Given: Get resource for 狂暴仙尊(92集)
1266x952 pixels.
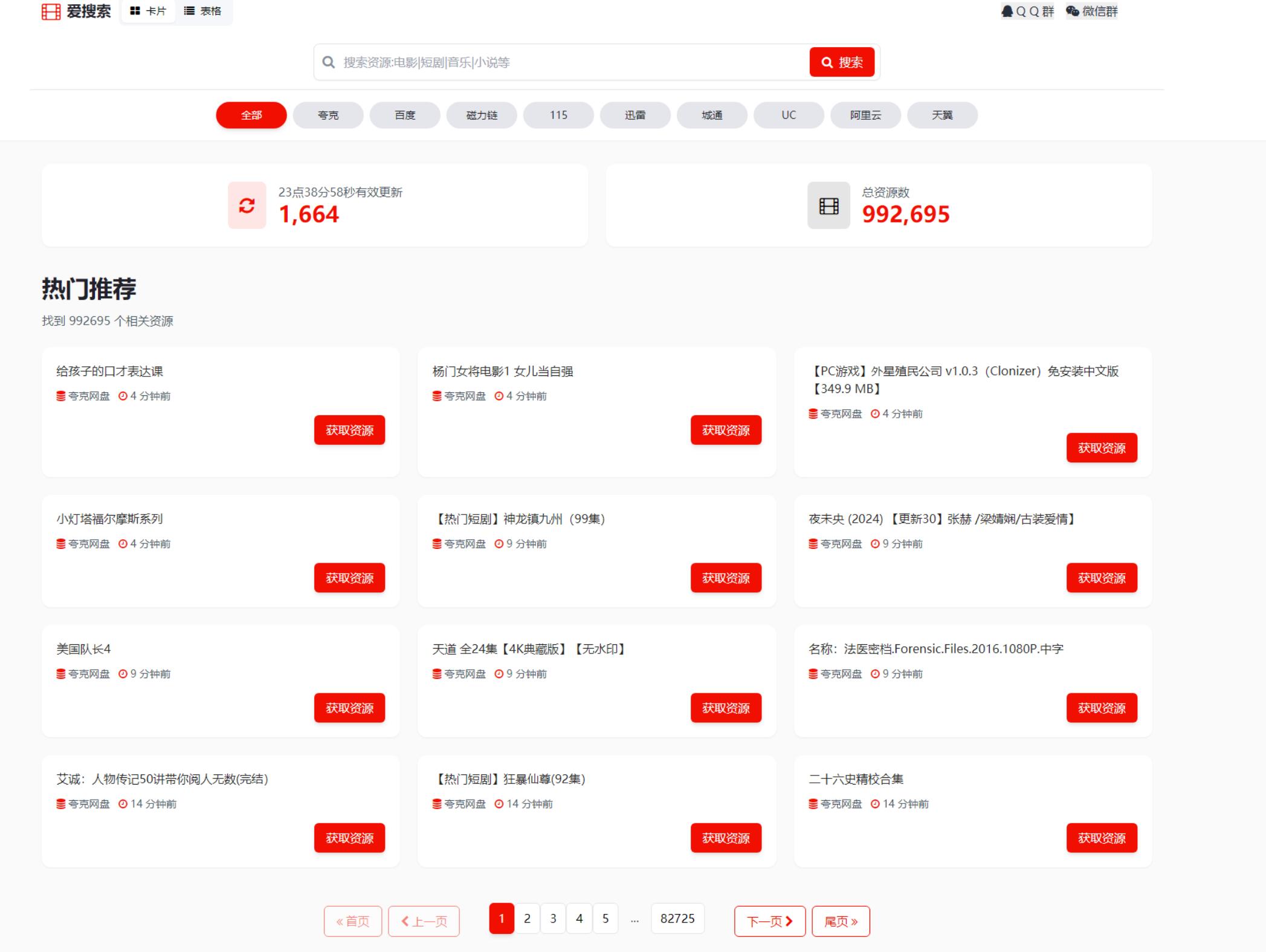Looking at the screenshot, I should [726, 837].
